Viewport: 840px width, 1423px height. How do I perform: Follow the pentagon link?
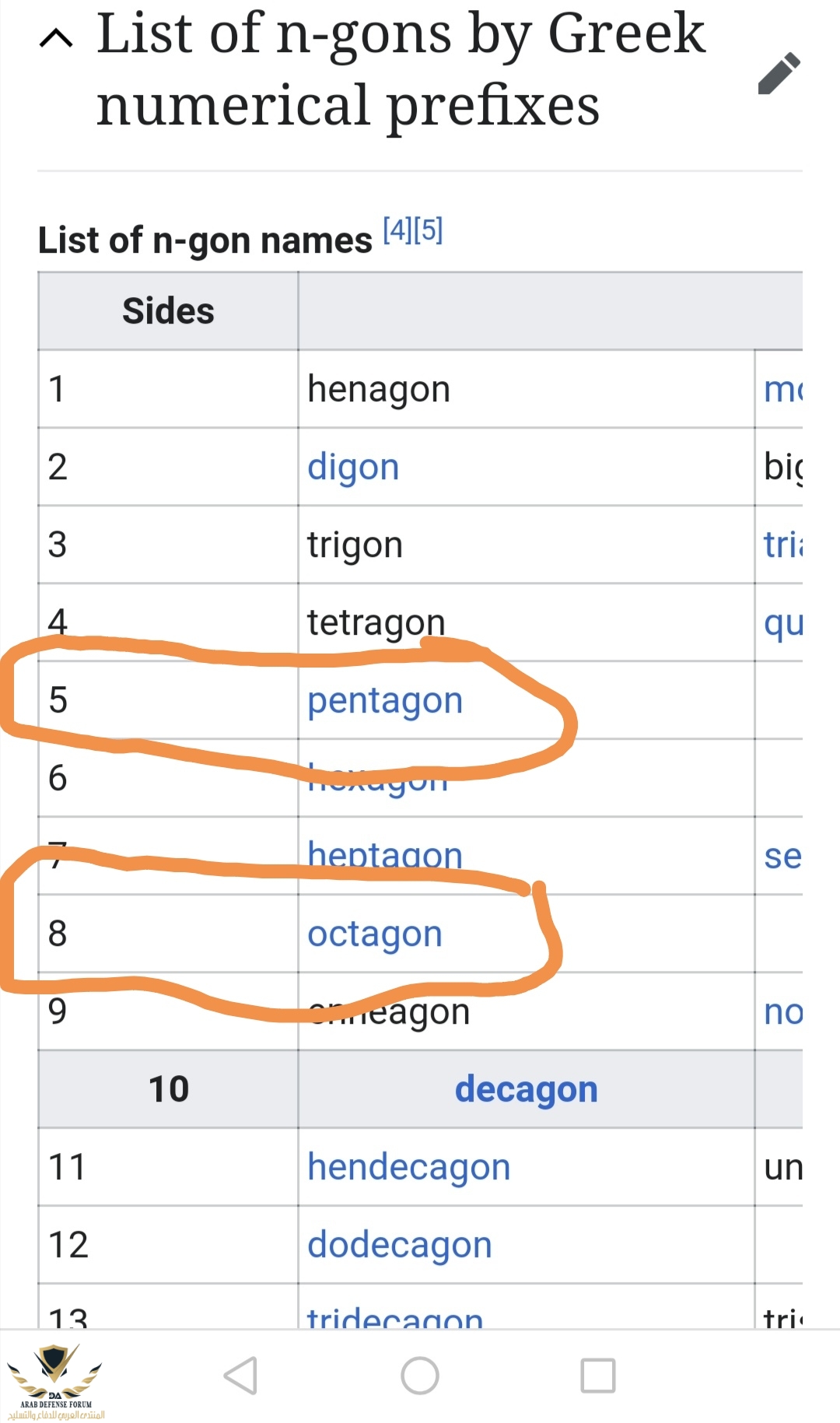point(385,700)
